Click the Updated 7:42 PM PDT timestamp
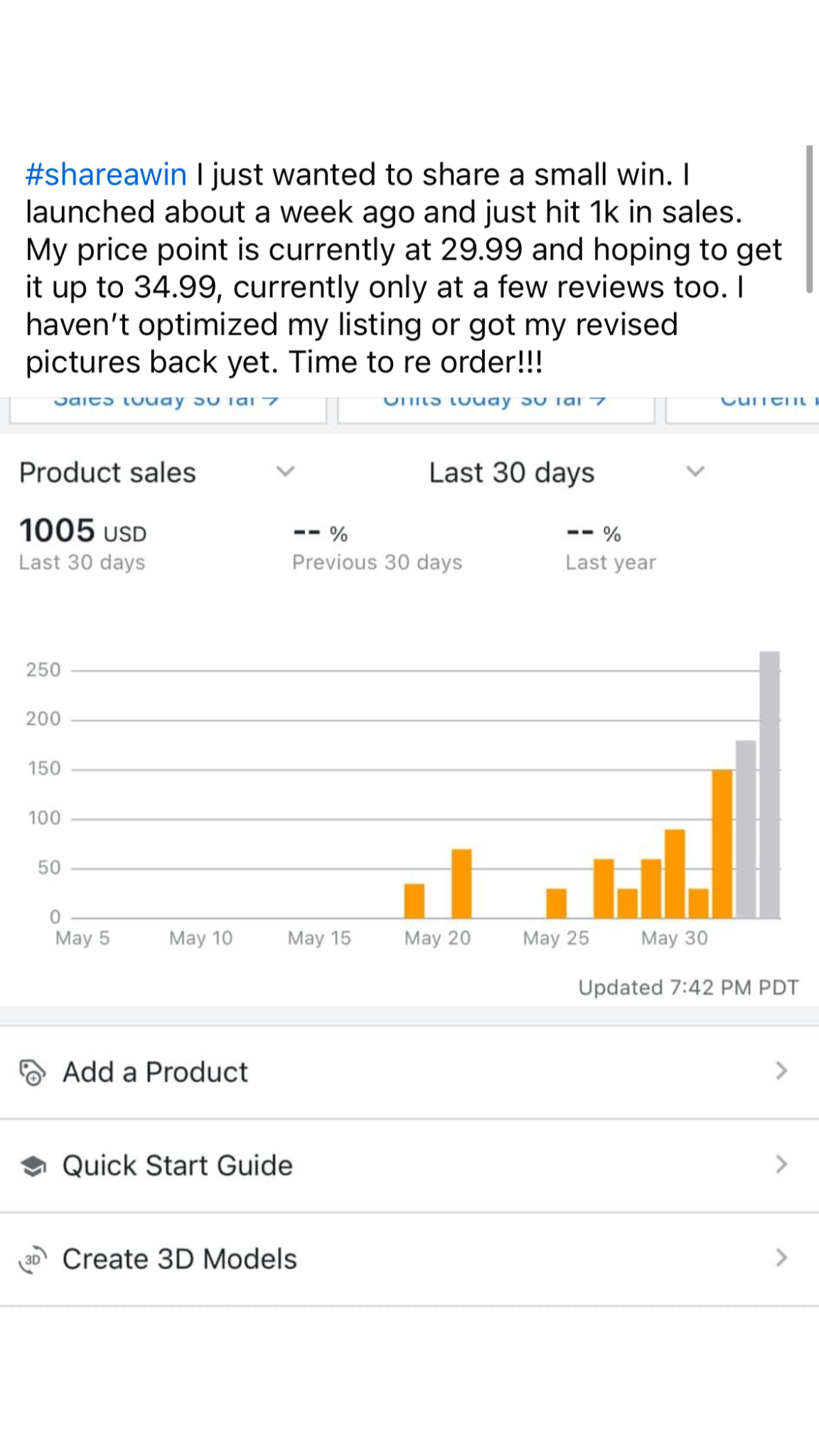The image size is (819, 1456). tap(688, 987)
